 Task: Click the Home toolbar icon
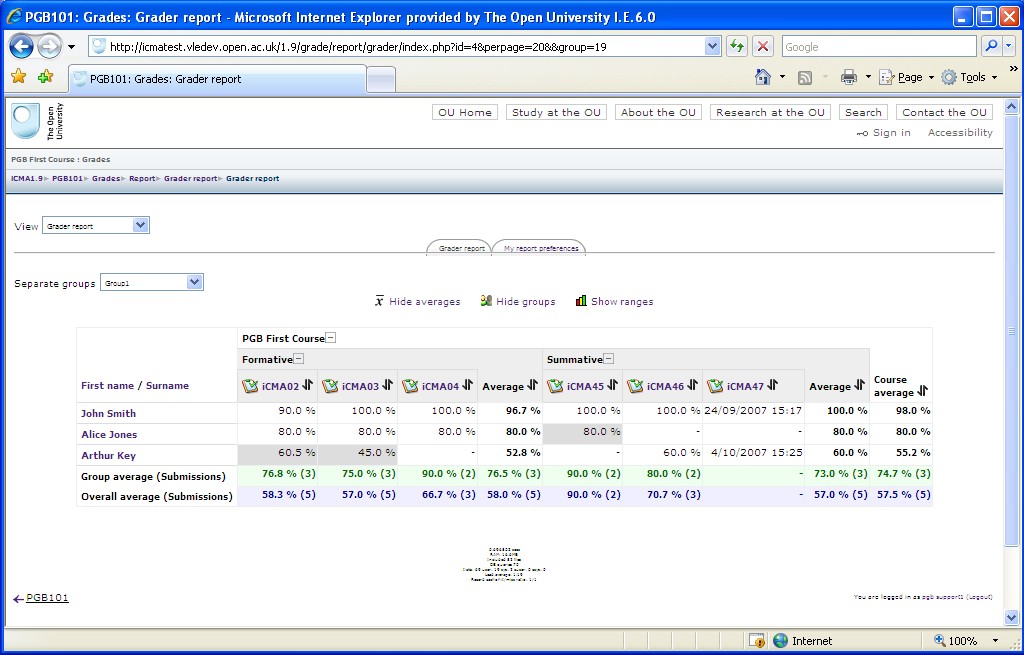click(762, 77)
